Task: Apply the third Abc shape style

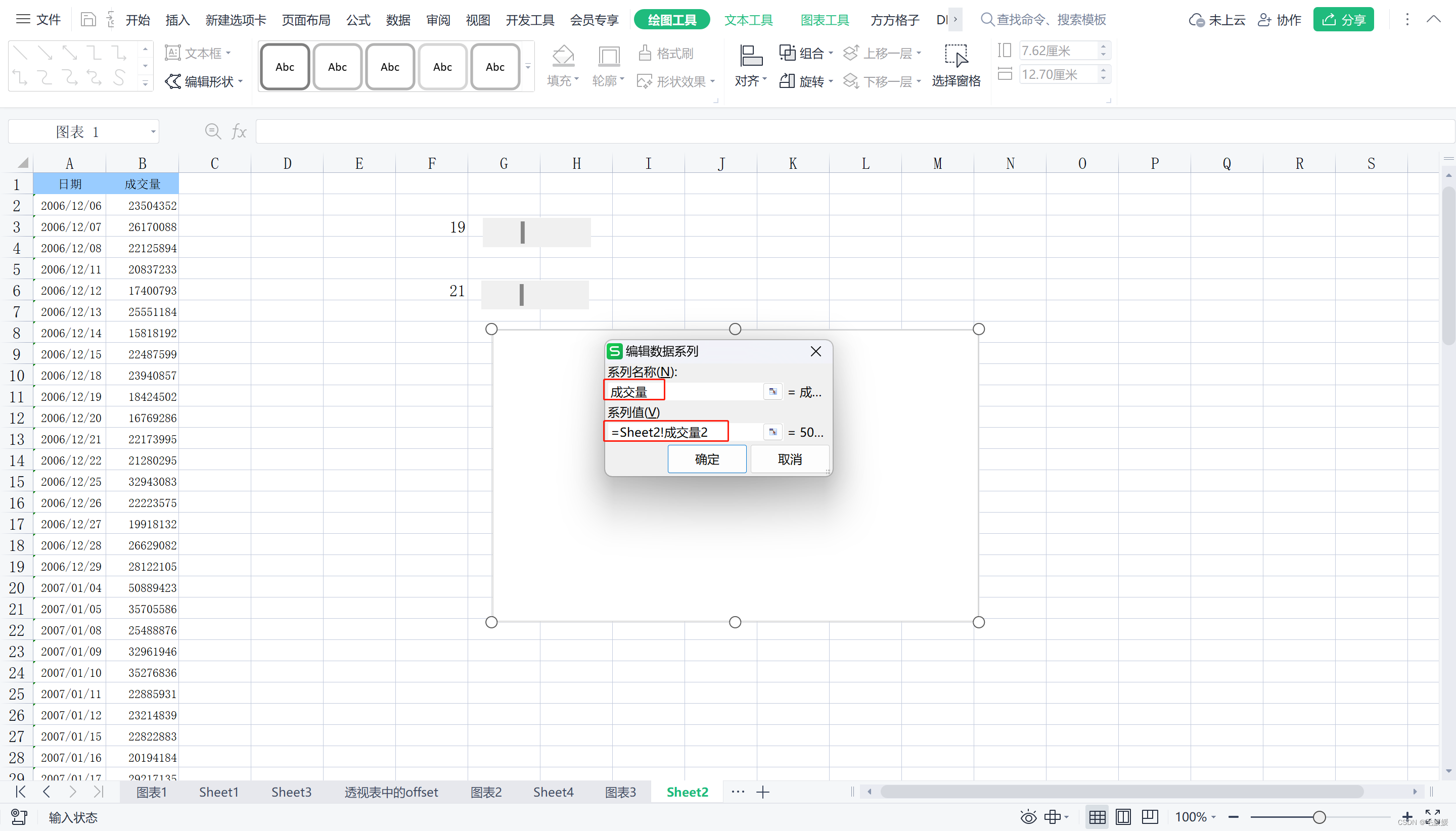Action: point(390,67)
